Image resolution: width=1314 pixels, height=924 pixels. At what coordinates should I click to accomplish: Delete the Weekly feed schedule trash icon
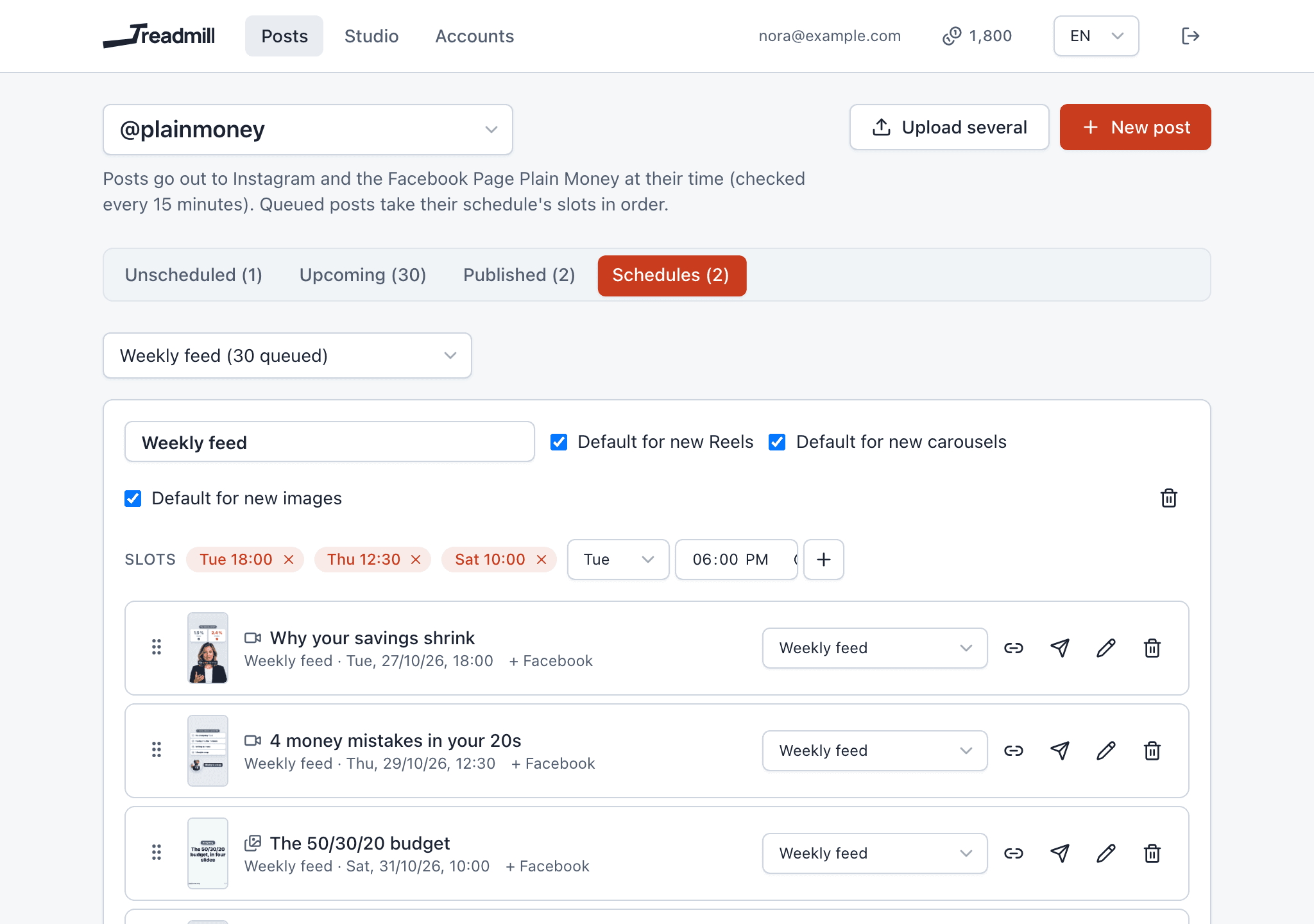[1168, 498]
